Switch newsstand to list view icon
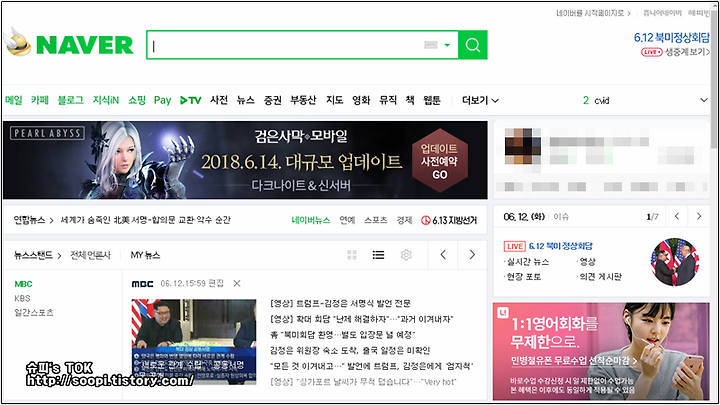 coord(378,255)
